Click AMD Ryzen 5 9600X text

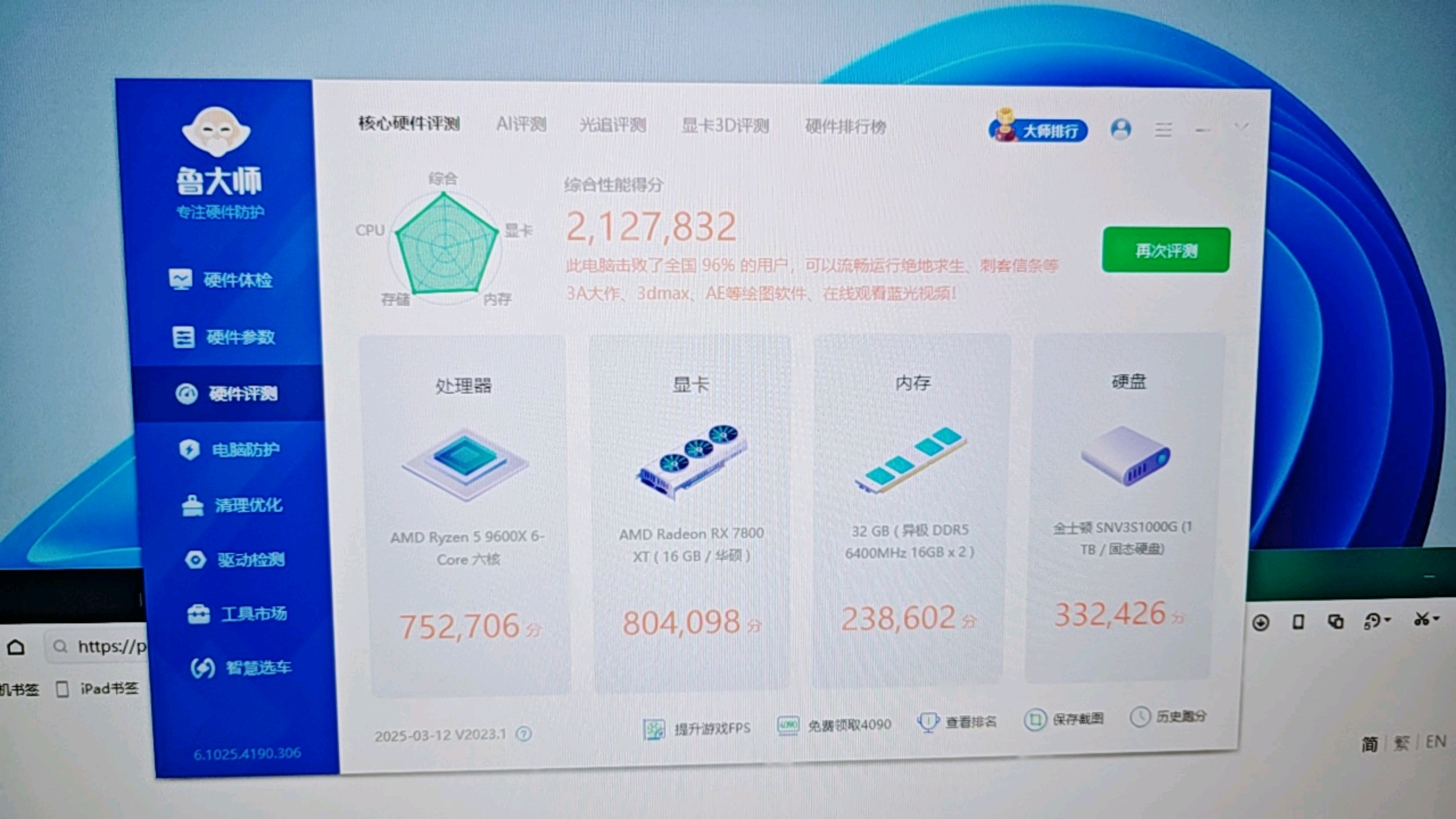tap(467, 548)
